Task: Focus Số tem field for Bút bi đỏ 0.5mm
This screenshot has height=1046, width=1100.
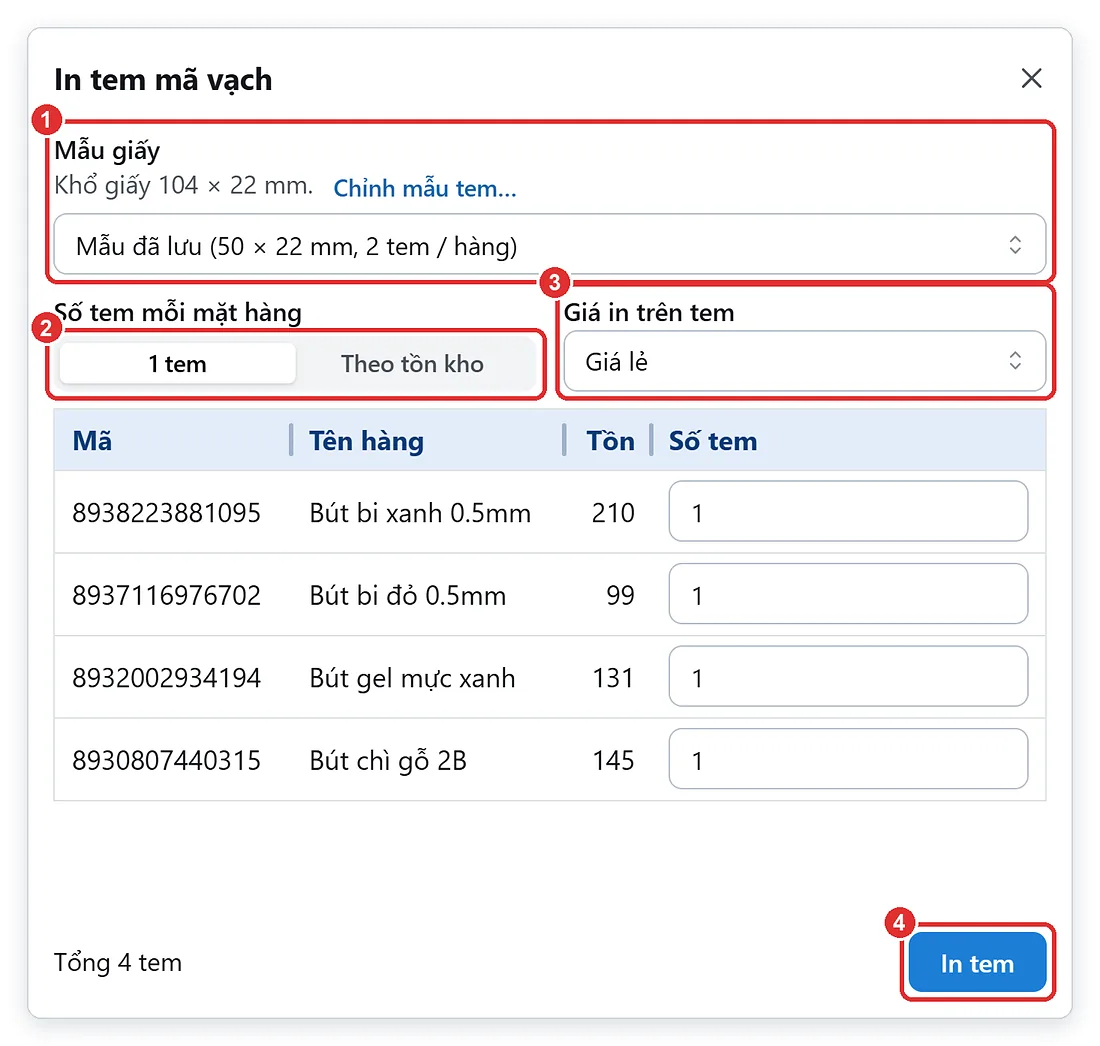Action: [x=848, y=594]
